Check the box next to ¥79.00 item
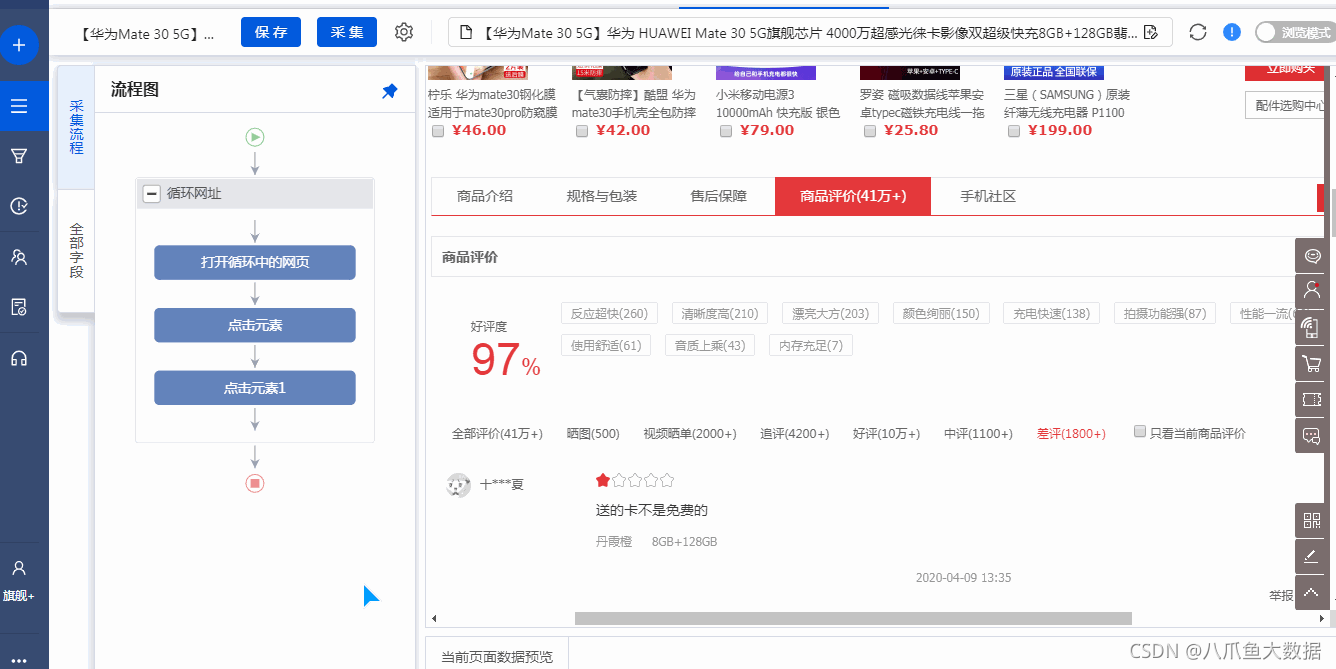The width and height of the screenshot is (1336, 669). 726,131
